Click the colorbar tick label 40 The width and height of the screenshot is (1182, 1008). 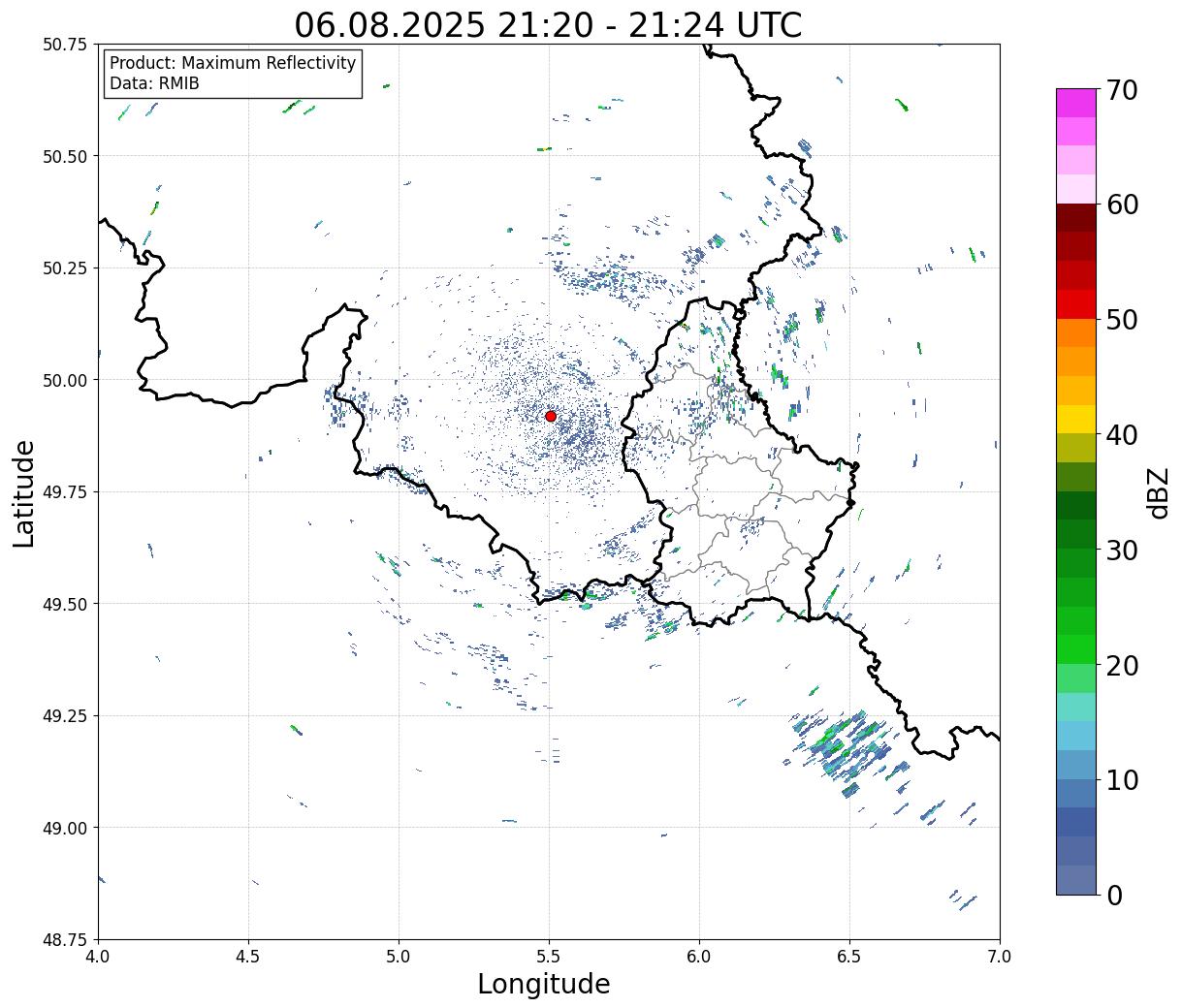coord(1122,435)
